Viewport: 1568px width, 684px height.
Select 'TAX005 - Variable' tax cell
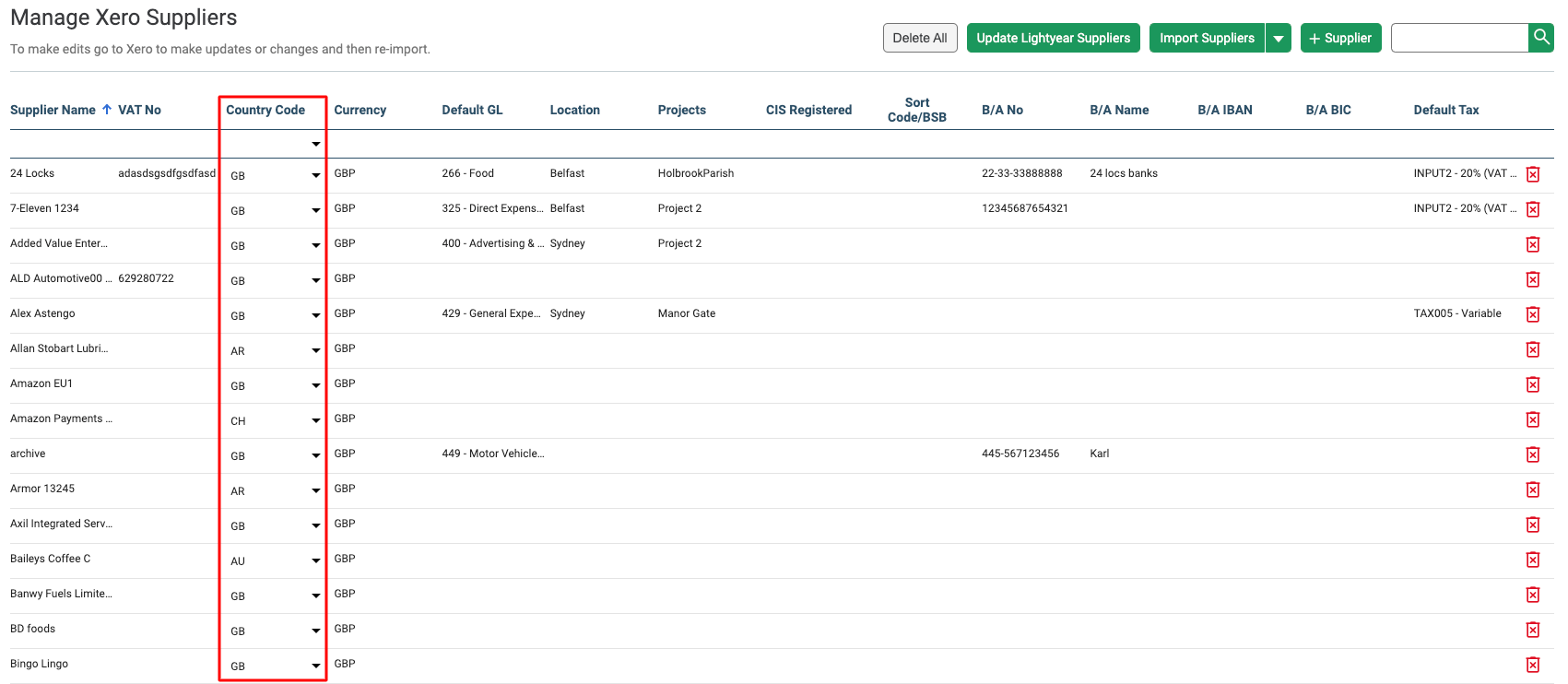1457,313
